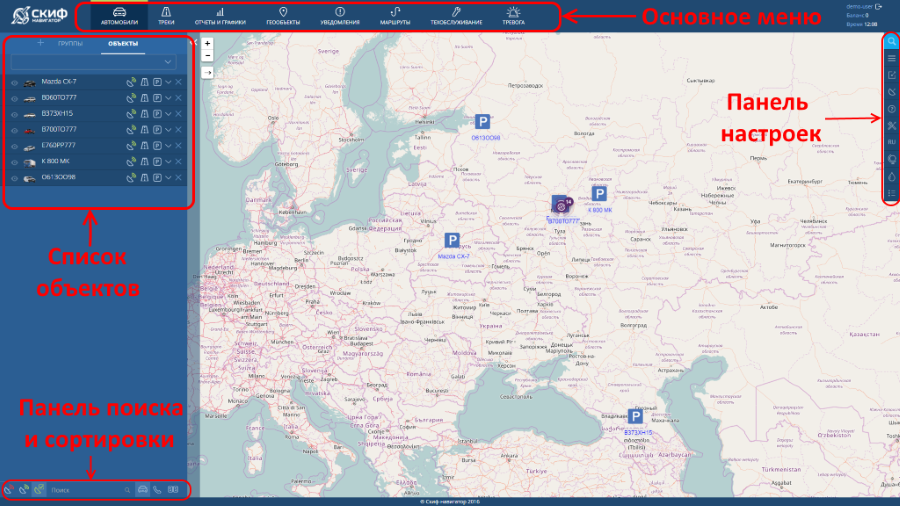Open the Маршруты menu item

click(395, 16)
